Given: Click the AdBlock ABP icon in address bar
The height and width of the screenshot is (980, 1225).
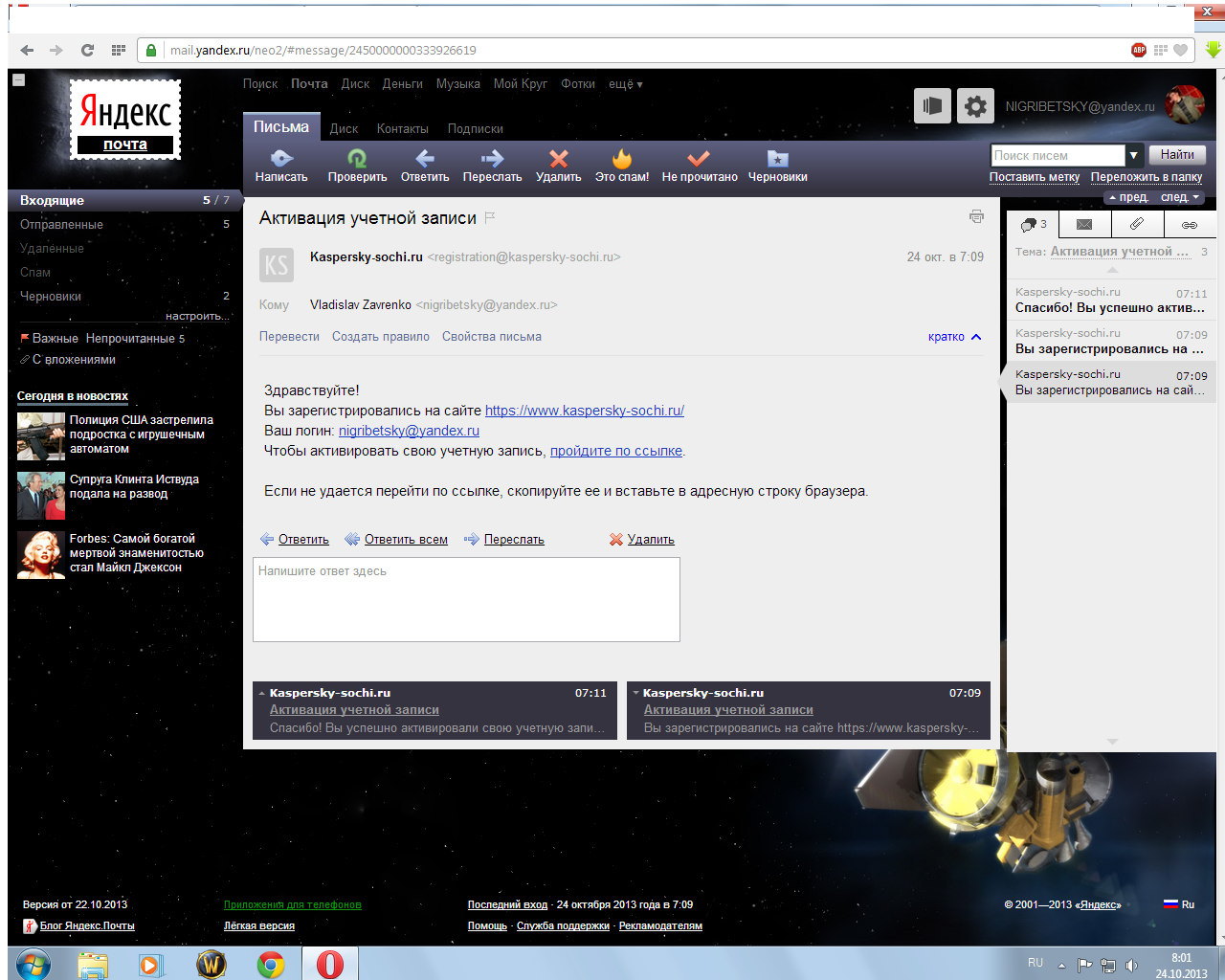Looking at the screenshot, I should [x=1139, y=50].
